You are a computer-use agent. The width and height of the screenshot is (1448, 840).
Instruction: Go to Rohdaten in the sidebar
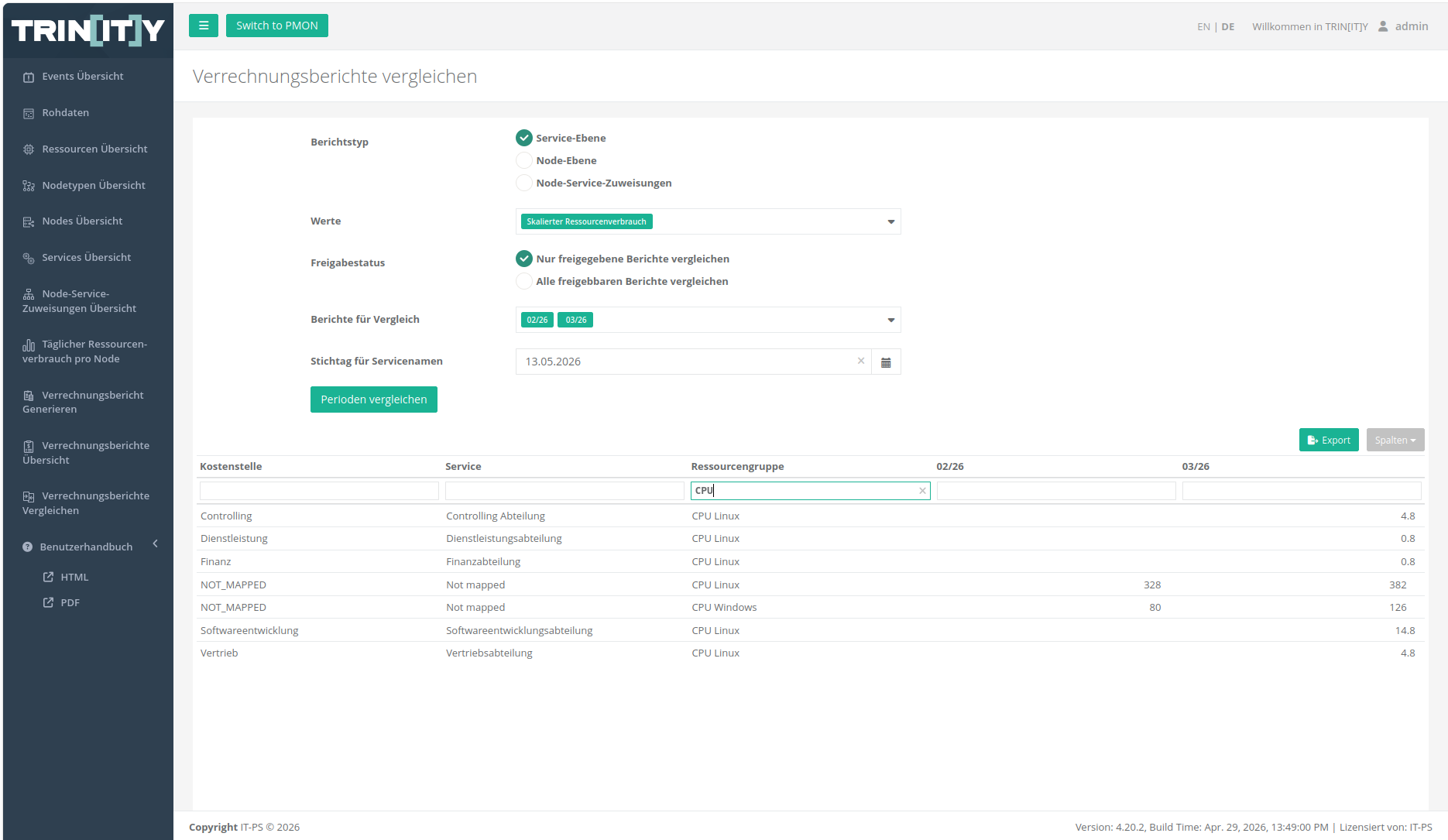pyautogui.click(x=66, y=112)
